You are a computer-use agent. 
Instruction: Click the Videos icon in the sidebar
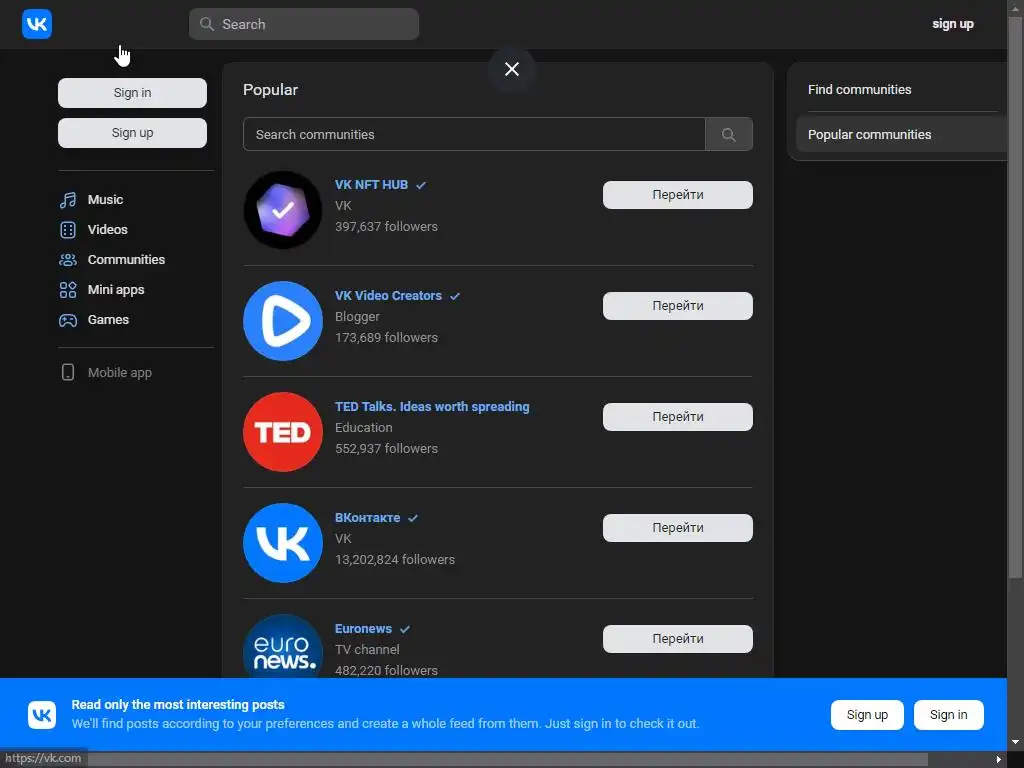tap(68, 230)
